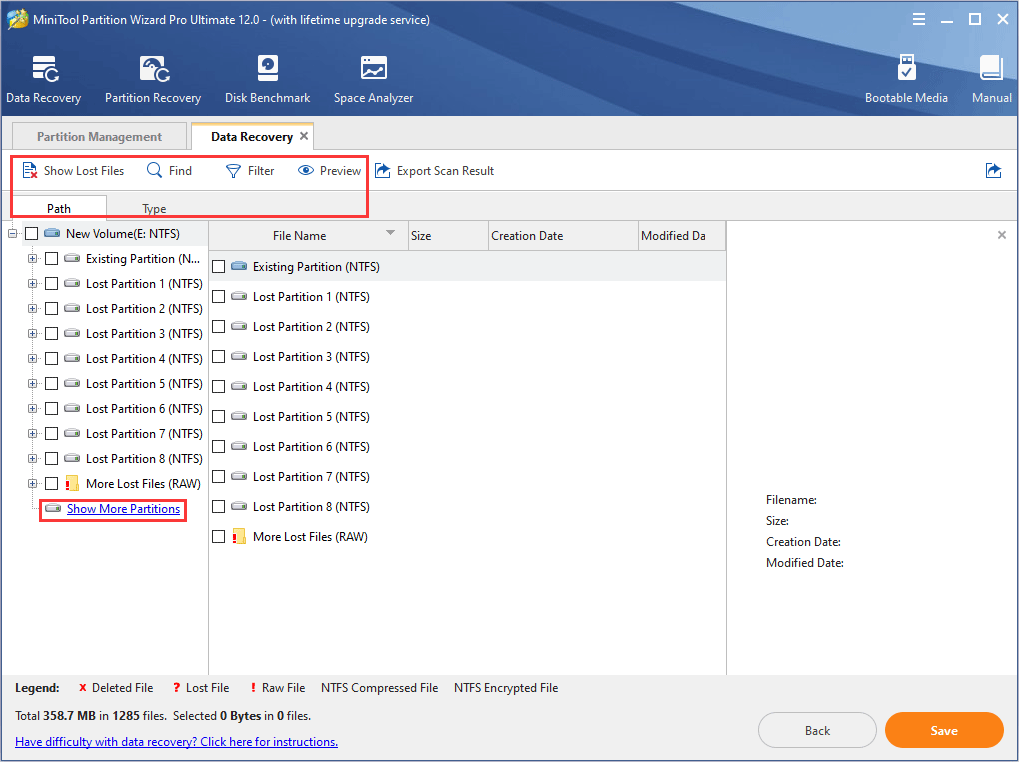Click the Save button
This screenshot has height=762, width=1019.
pyautogui.click(x=944, y=730)
